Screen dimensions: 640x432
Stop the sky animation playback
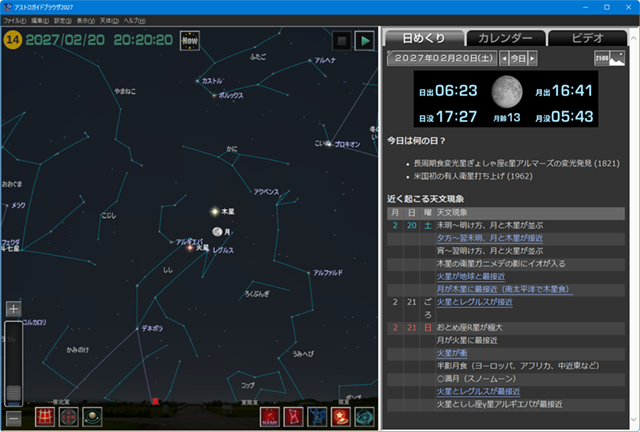[x=342, y=40]
